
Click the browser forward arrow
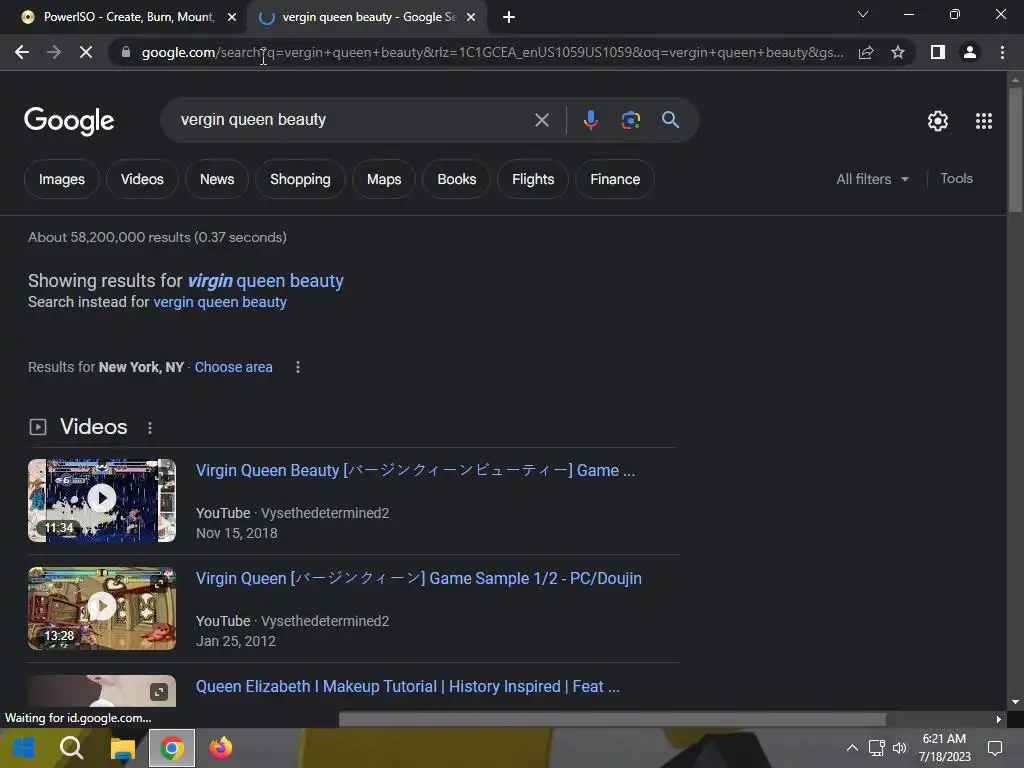point(54,52)
